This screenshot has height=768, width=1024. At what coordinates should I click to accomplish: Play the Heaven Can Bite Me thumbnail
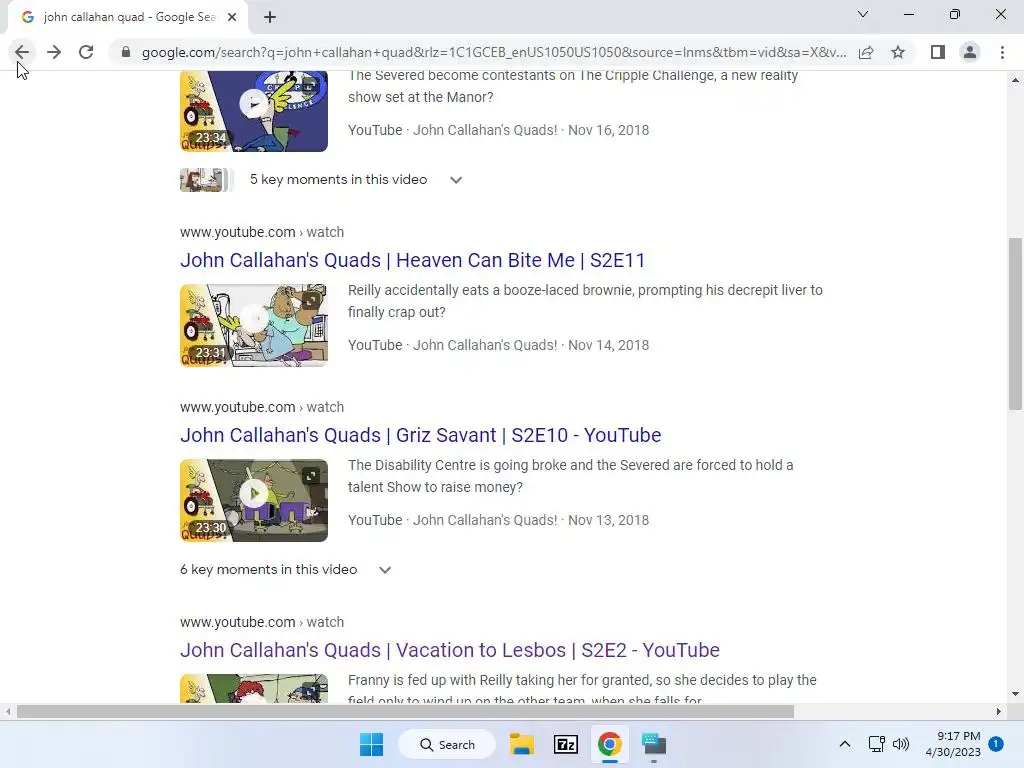254,325
